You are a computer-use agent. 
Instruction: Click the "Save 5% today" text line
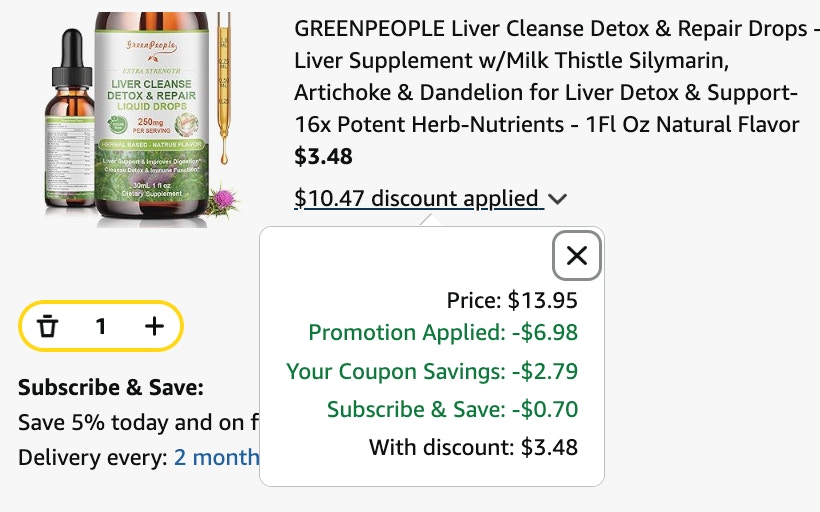[139, 423]
